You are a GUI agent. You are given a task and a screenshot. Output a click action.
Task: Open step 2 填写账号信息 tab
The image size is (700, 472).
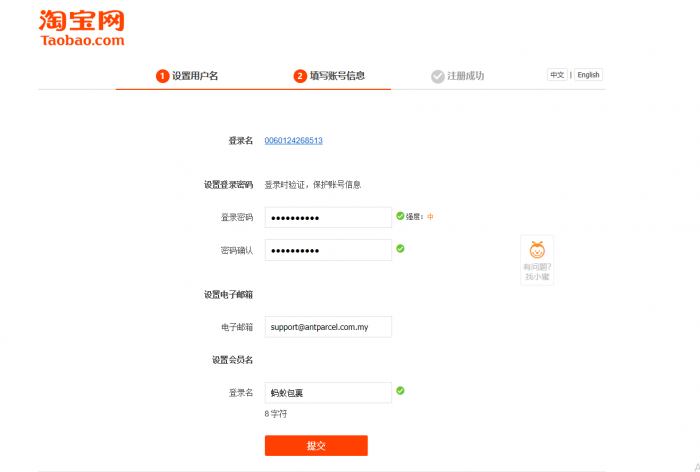point(329,76)
